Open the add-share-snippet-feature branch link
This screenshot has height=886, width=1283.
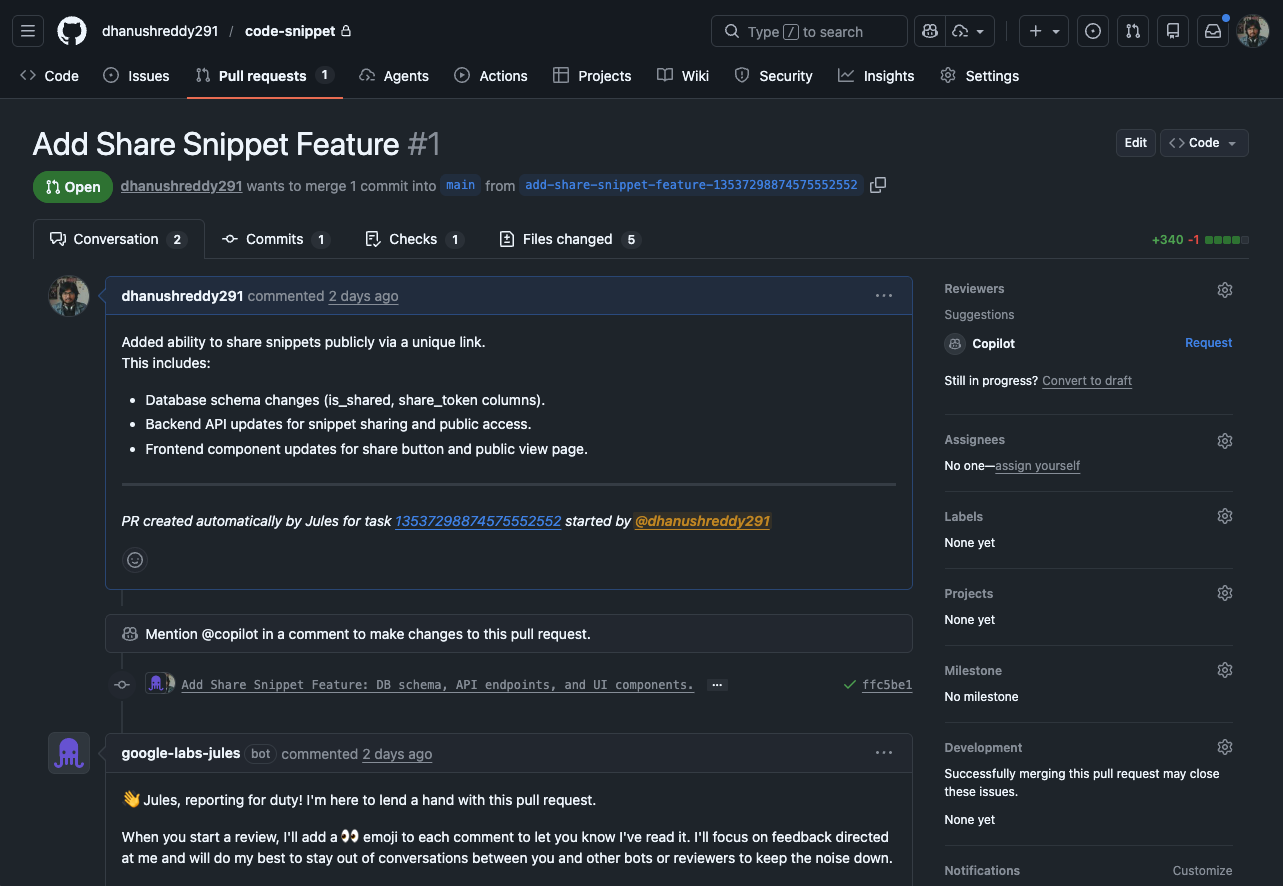click(691, 185)
